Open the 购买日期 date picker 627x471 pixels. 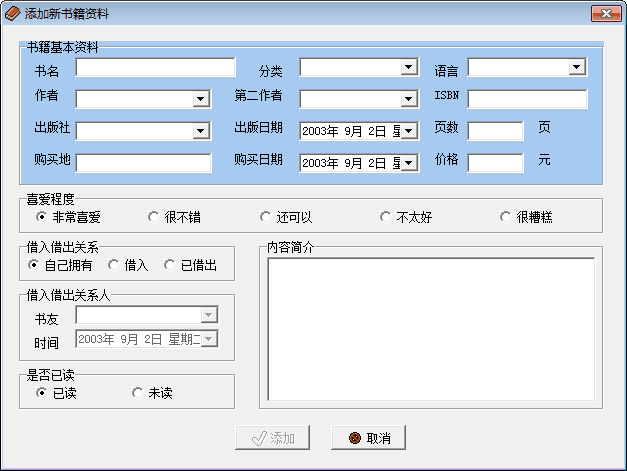(x=408, y=163)
